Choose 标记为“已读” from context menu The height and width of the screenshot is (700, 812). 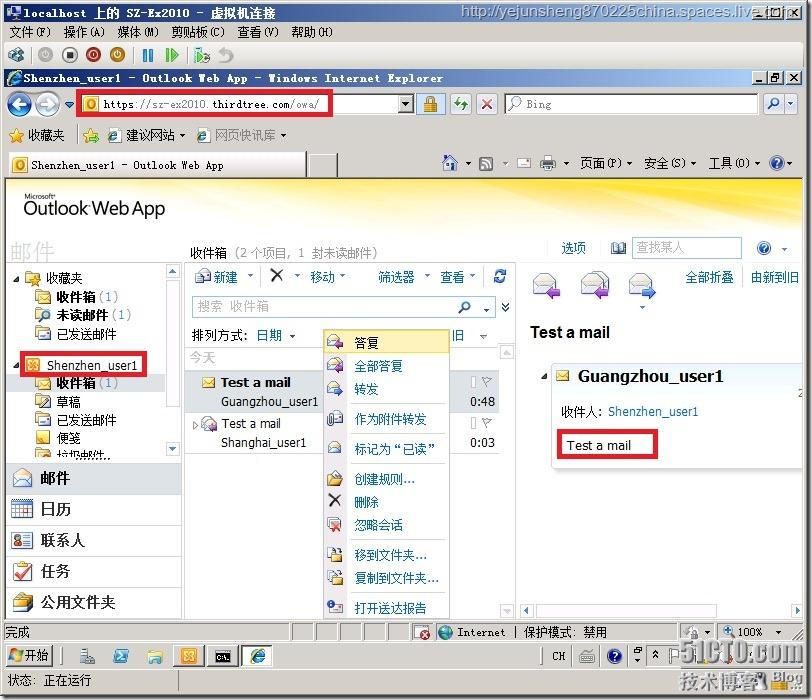coord(386,449)
